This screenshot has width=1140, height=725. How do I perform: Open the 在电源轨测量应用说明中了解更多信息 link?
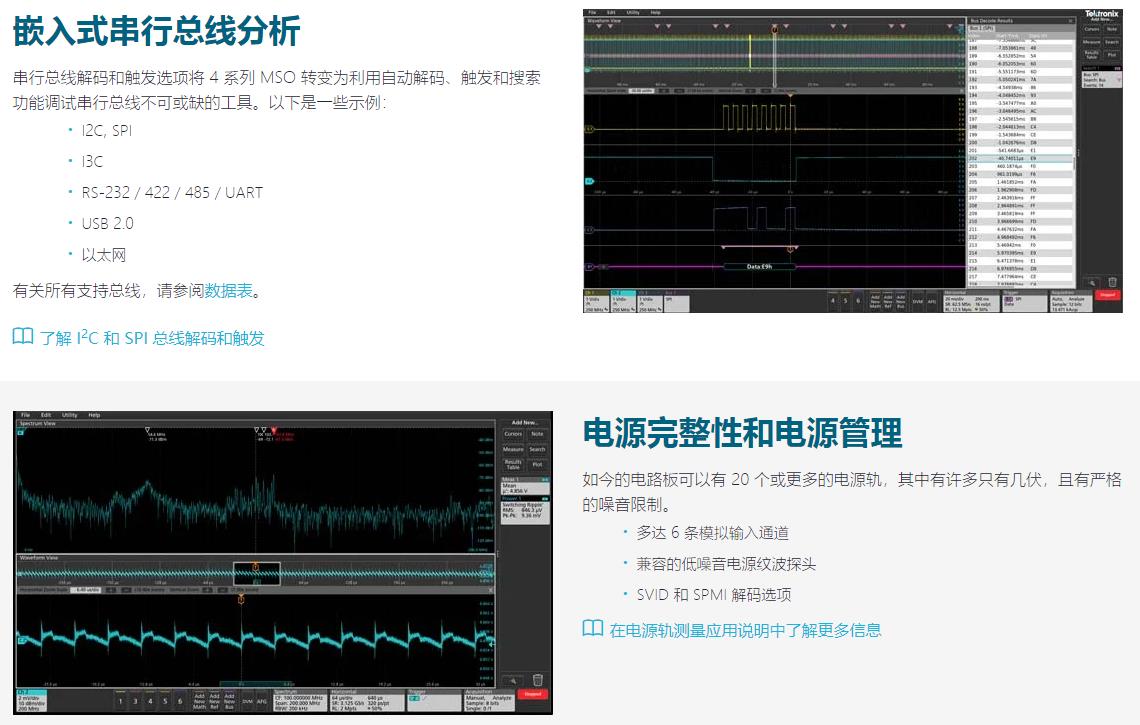coord(745,630)
